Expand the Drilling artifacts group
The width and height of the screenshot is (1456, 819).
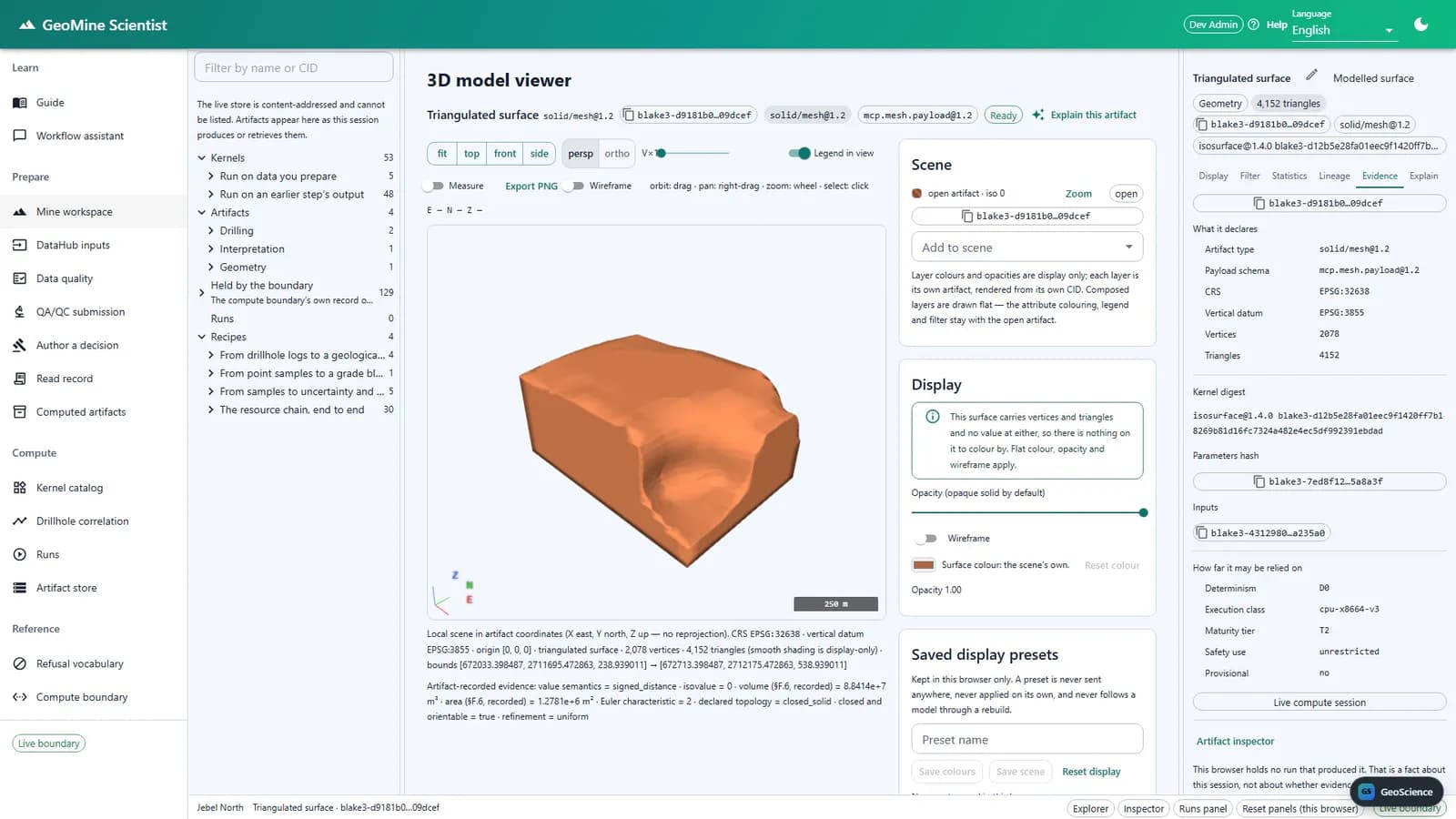pos(211,231)
